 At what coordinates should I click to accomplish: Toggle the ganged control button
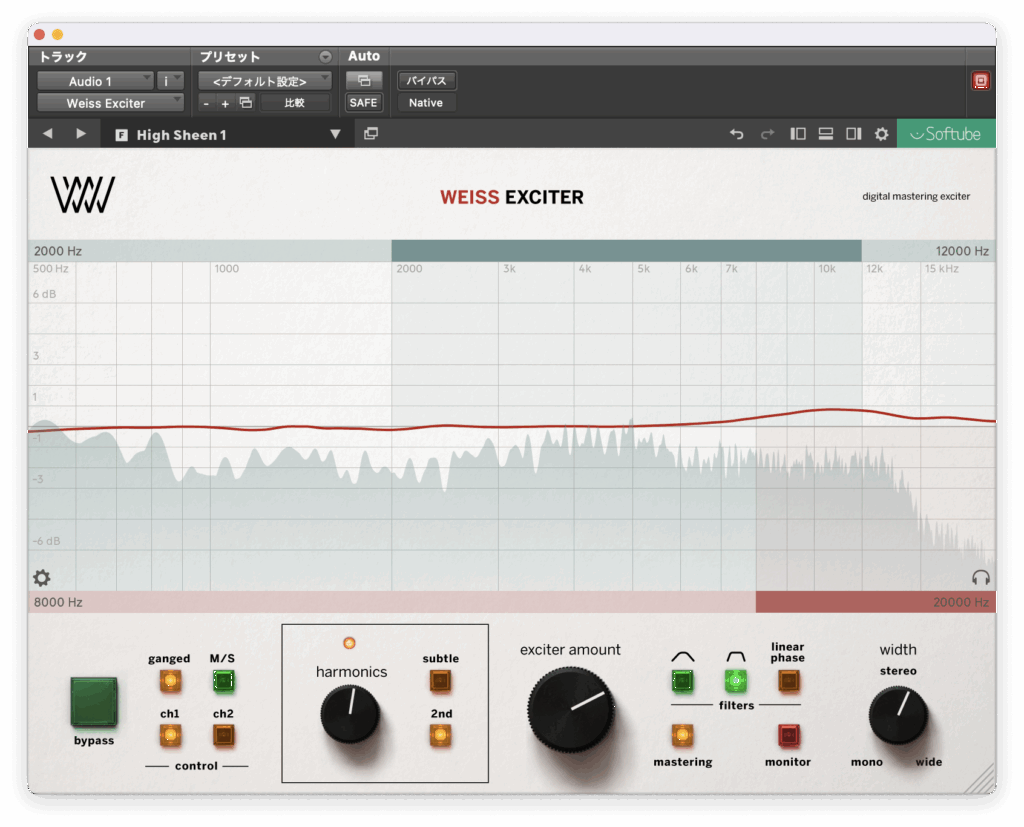[x=170, y=681]
